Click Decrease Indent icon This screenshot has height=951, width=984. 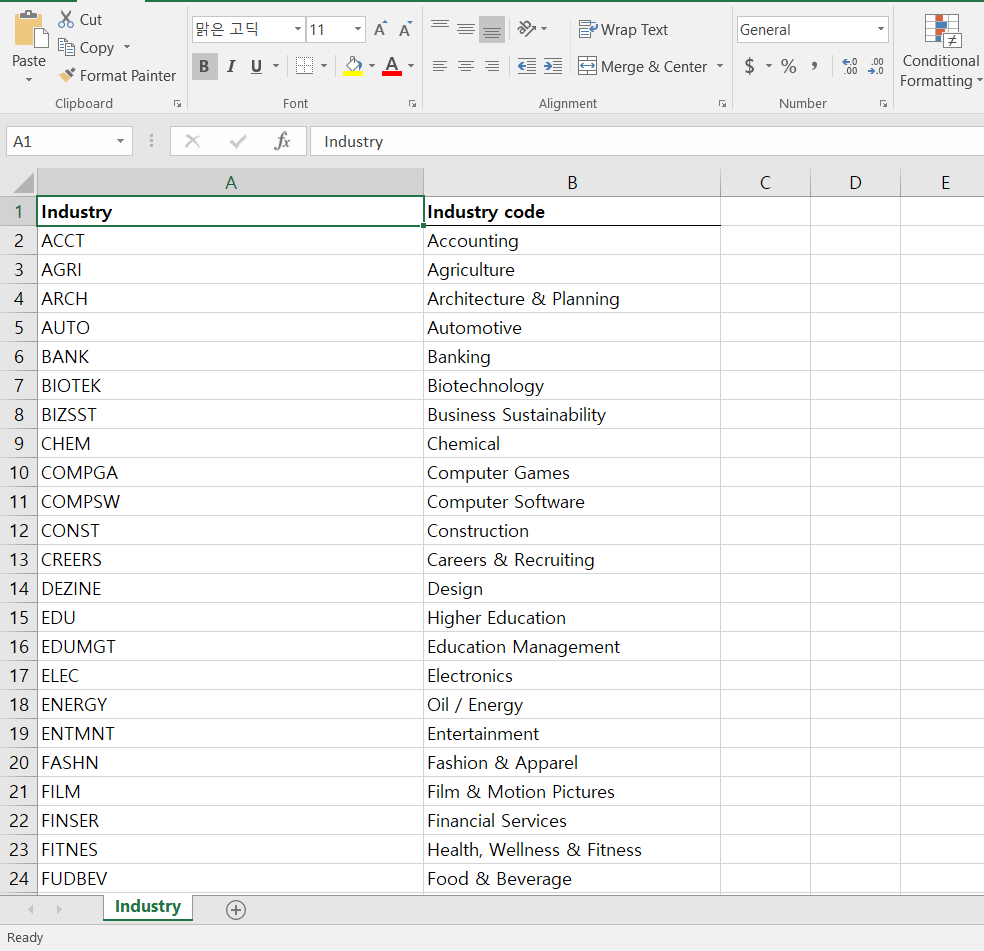(527, 66)
